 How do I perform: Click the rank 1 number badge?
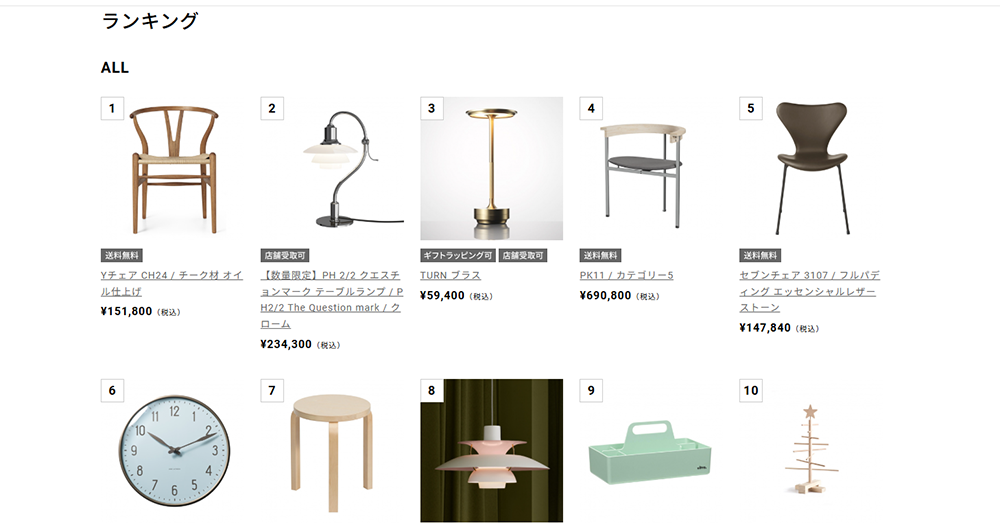[112, 108]
